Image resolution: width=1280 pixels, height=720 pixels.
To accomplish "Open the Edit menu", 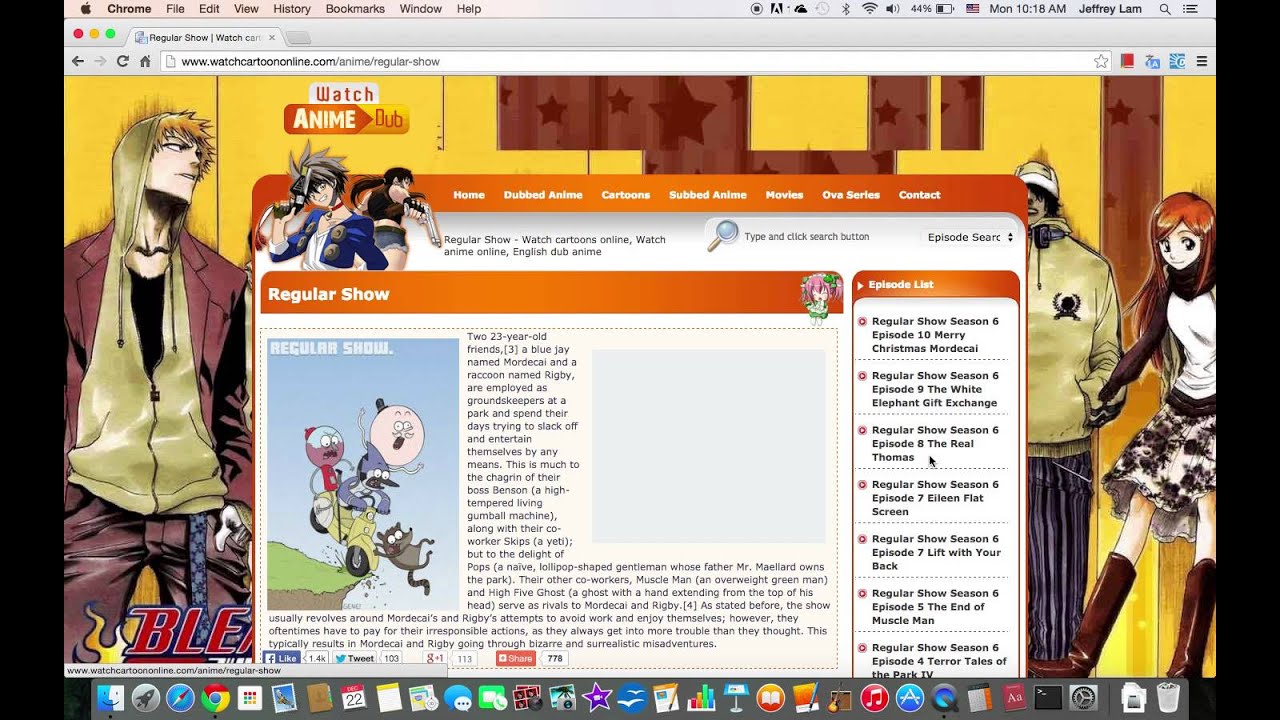I will click(209, 9).
